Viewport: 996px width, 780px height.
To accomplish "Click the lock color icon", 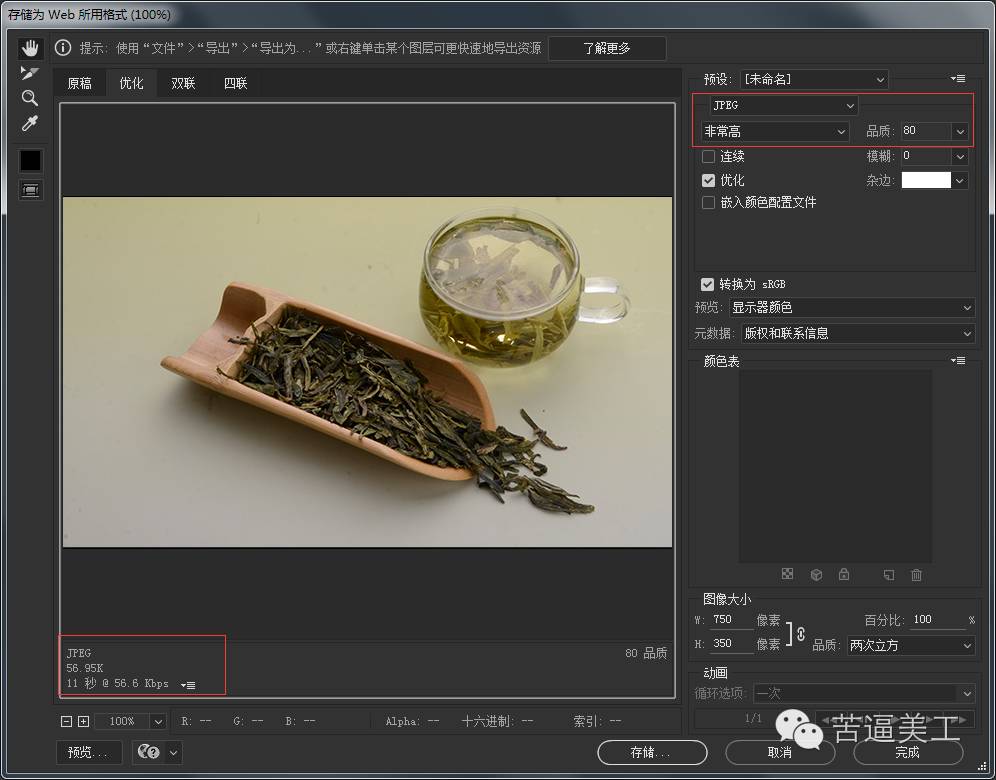I will click(844, 575).
